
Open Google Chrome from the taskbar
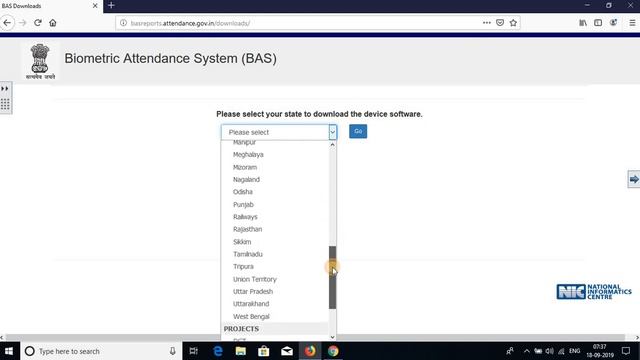point(333,351)
